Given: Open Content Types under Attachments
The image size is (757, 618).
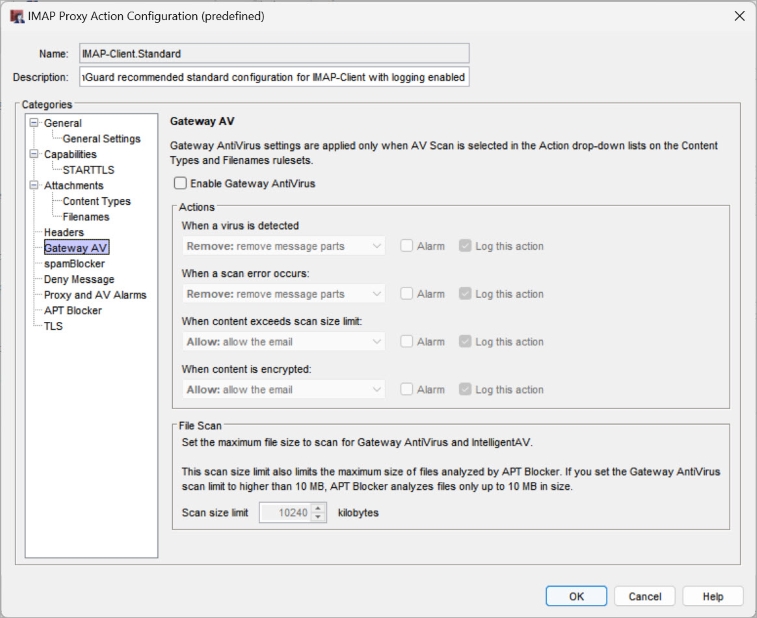Looking at the screenshot, I should [x=96, y=201].
